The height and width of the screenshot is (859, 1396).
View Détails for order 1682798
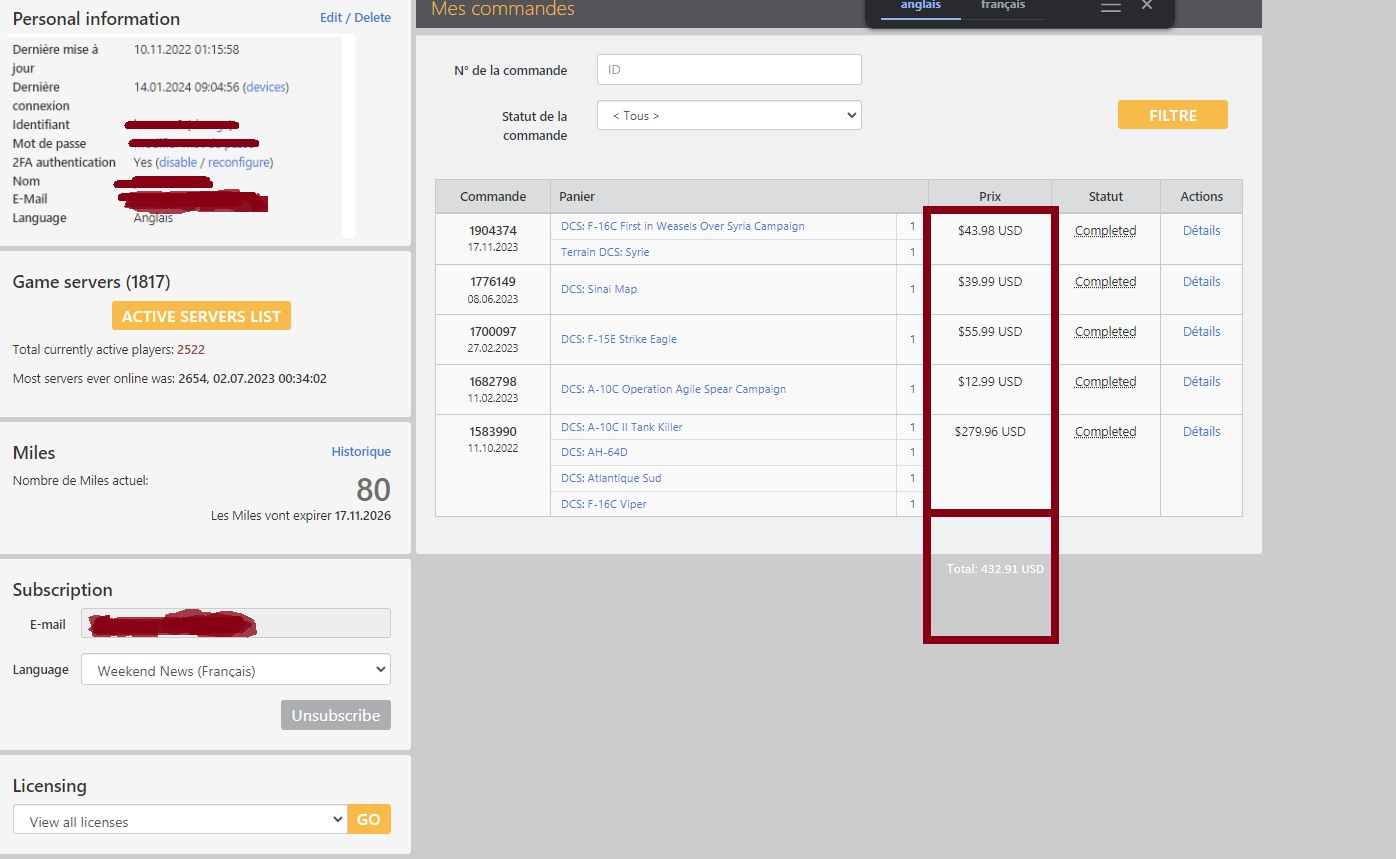point(1201,381)
